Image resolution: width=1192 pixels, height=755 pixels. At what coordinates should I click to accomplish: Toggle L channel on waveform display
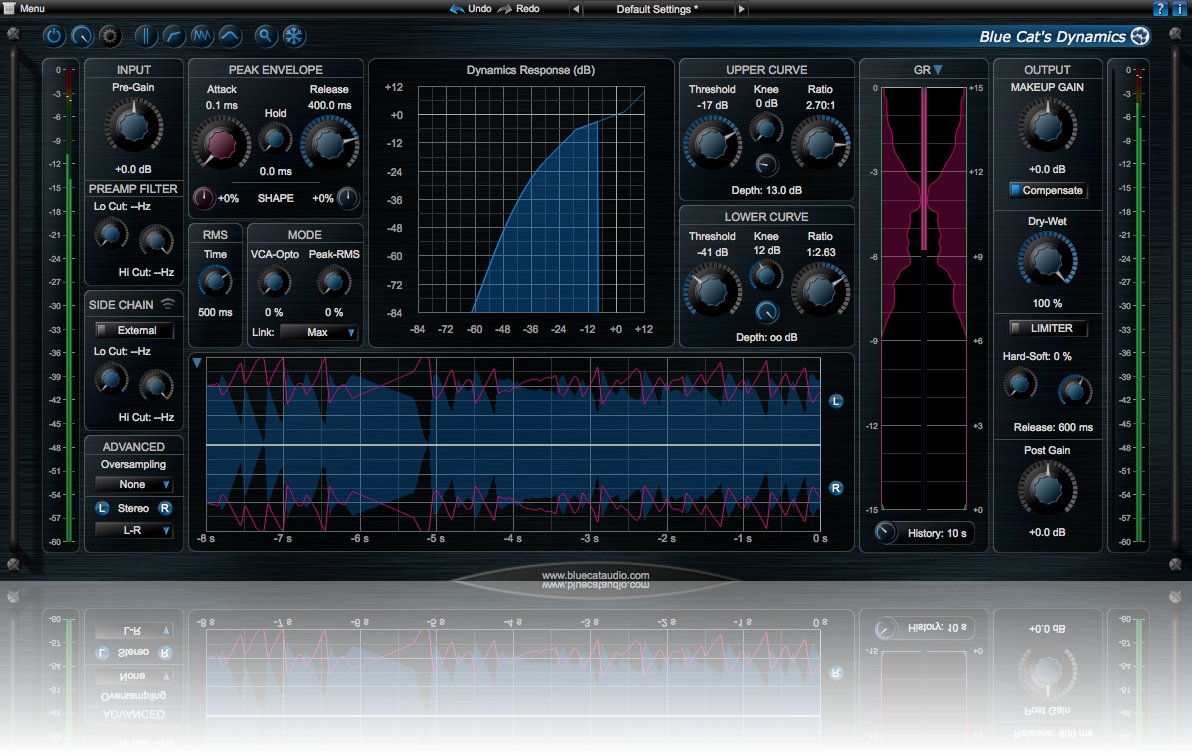(x=835, y=401)
